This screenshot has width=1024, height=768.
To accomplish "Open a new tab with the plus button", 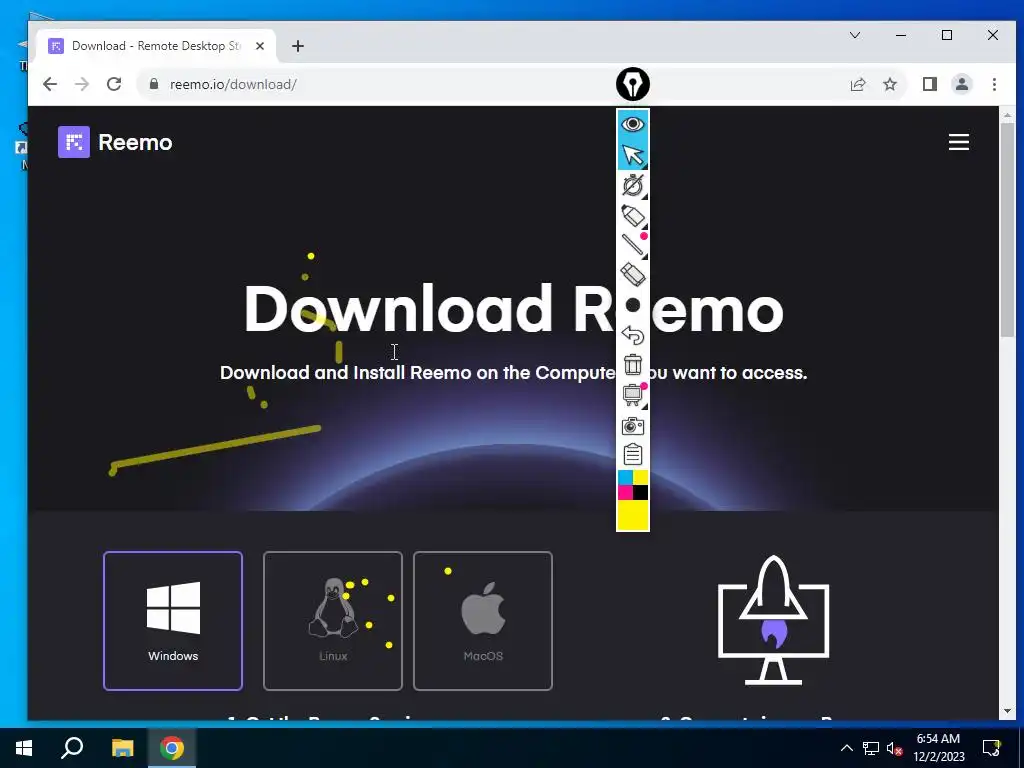I will tap(298, 46).
